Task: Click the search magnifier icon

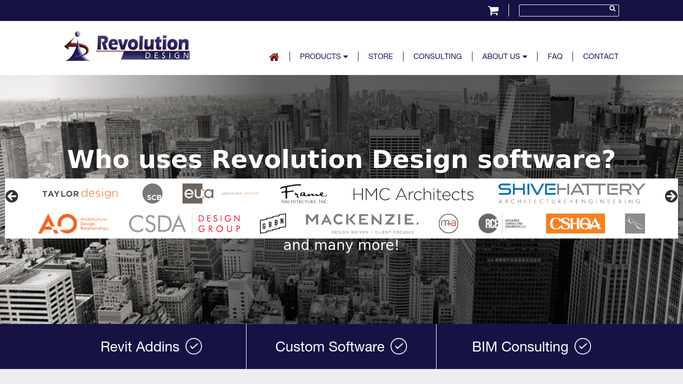Action: click(612, 9)
